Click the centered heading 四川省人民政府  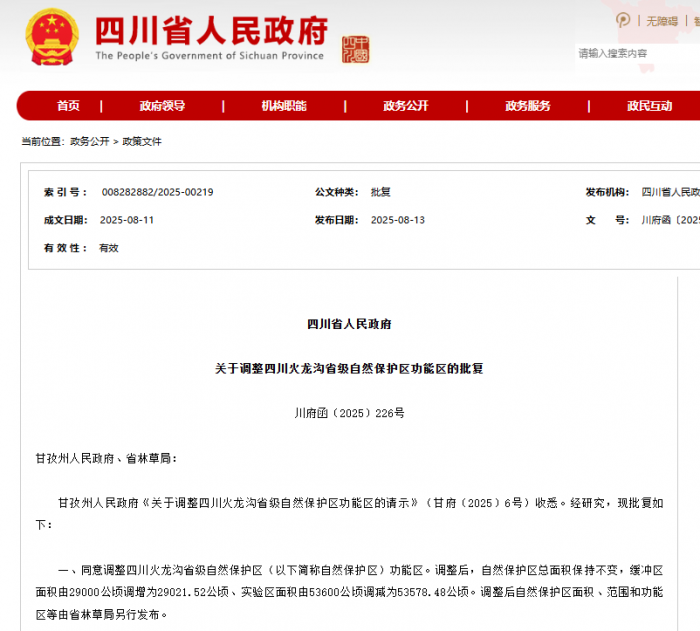[x=349, y=324]
